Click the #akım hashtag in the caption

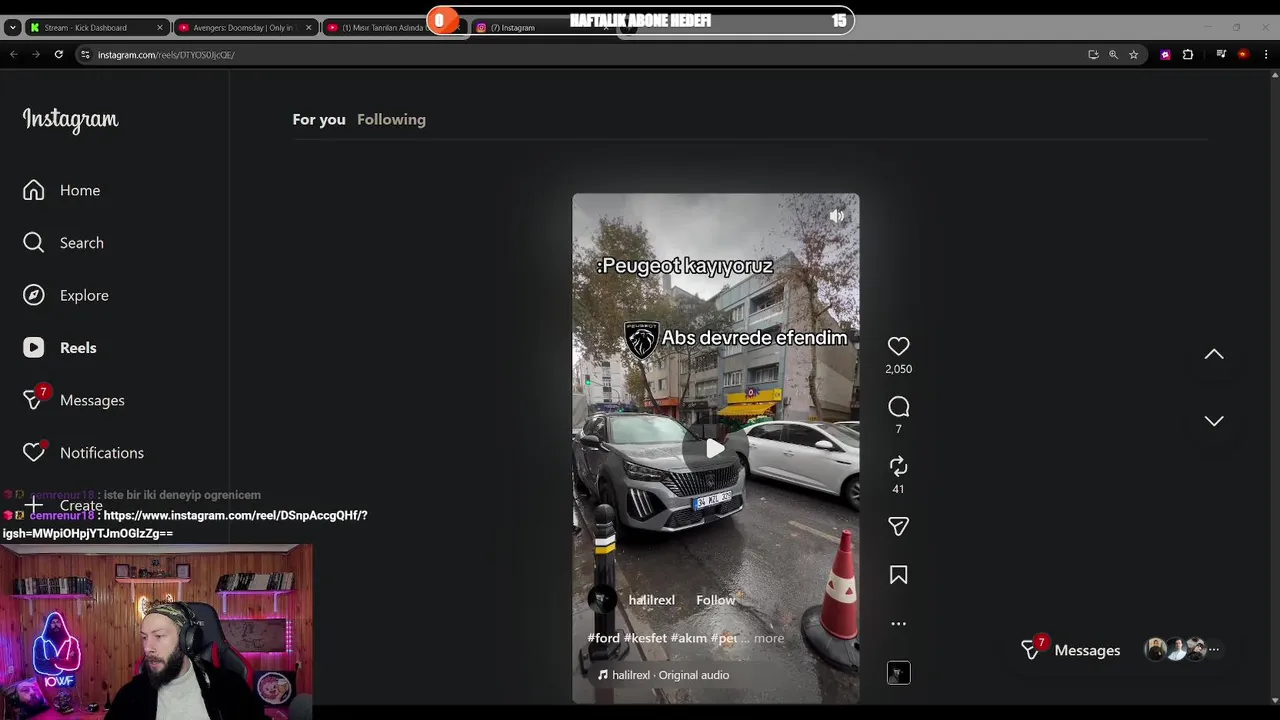[689, 638]
